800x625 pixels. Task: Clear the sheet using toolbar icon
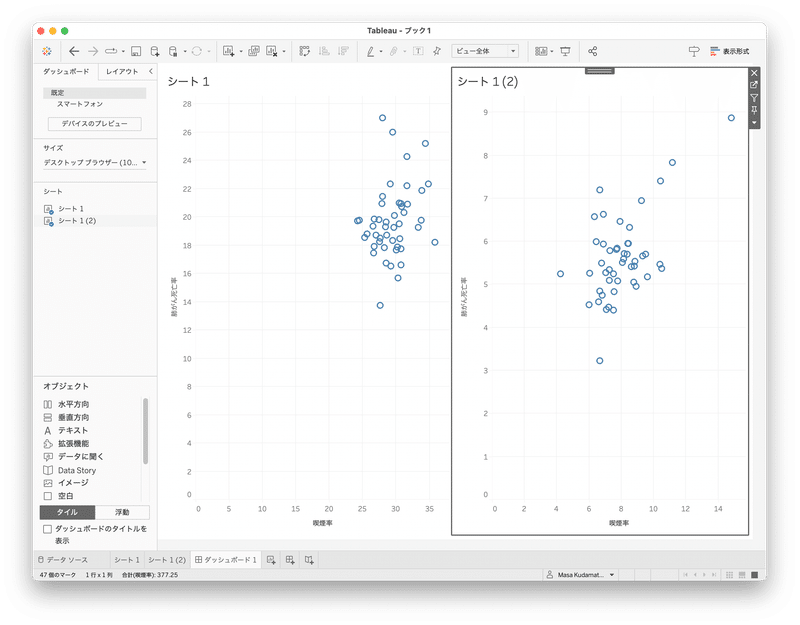(272, 51)
